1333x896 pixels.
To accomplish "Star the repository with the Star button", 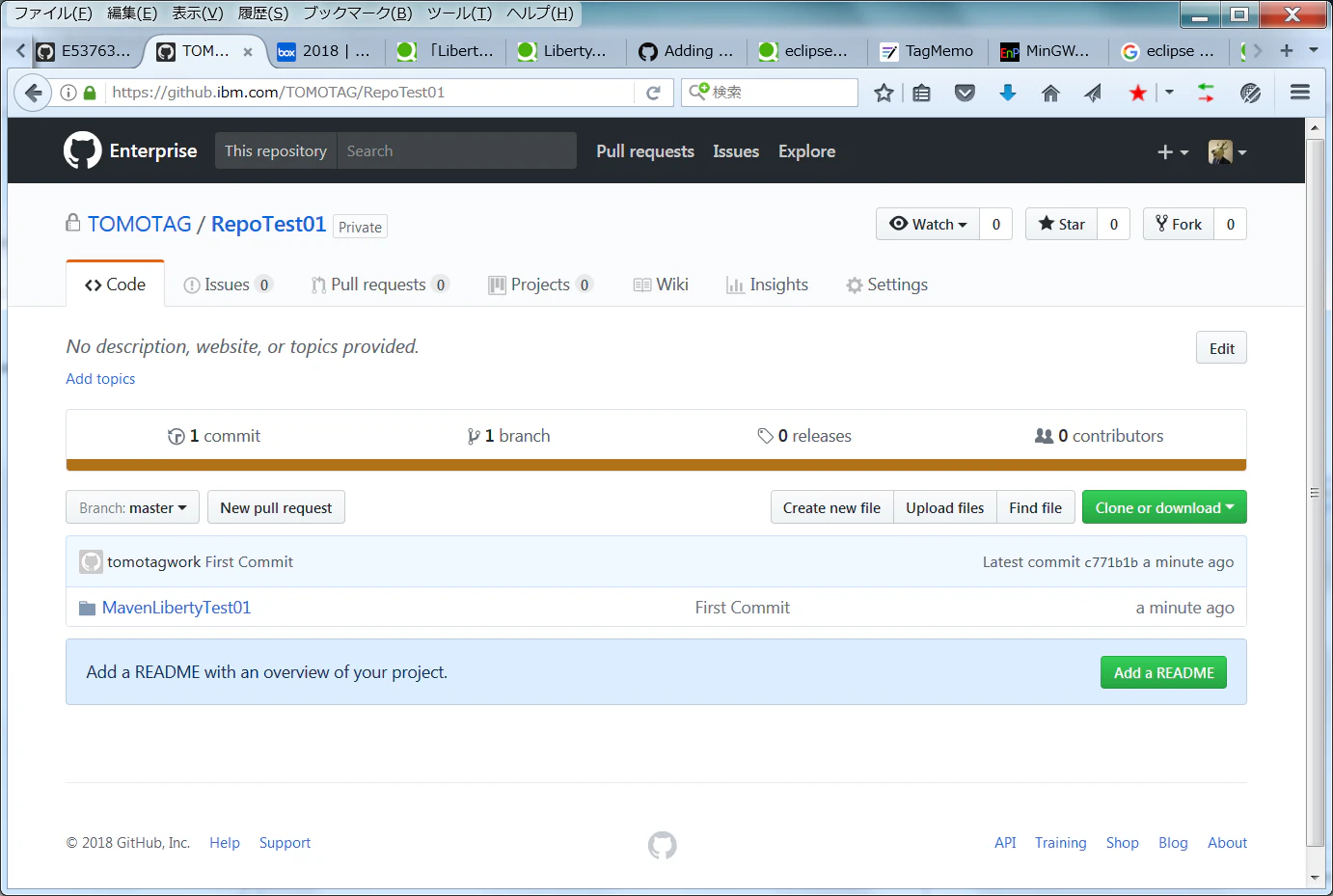I will pyautogui.click(x=1061, y=224).
